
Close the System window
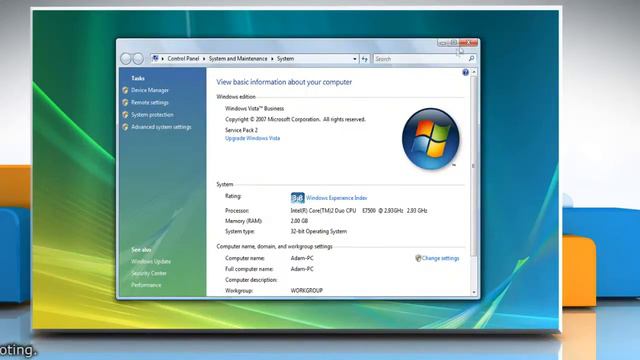coord(469,42)
